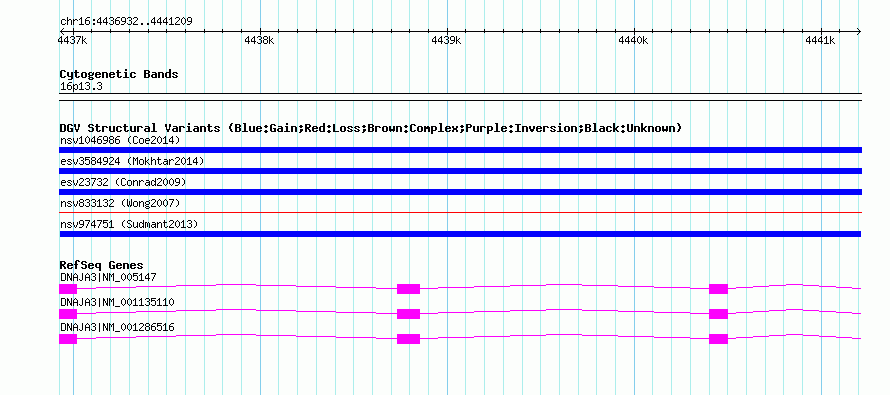Image resolution: width=890 pixels, height=395 pixels.
Task: Click the chr16:4436932..4441209 region label
Action: pos(126,22)
